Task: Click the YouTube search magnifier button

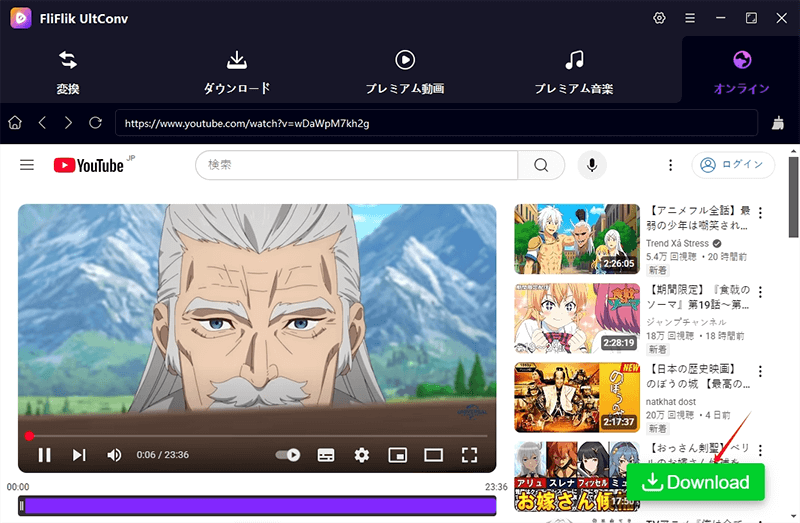Action: tap(541, 165)
